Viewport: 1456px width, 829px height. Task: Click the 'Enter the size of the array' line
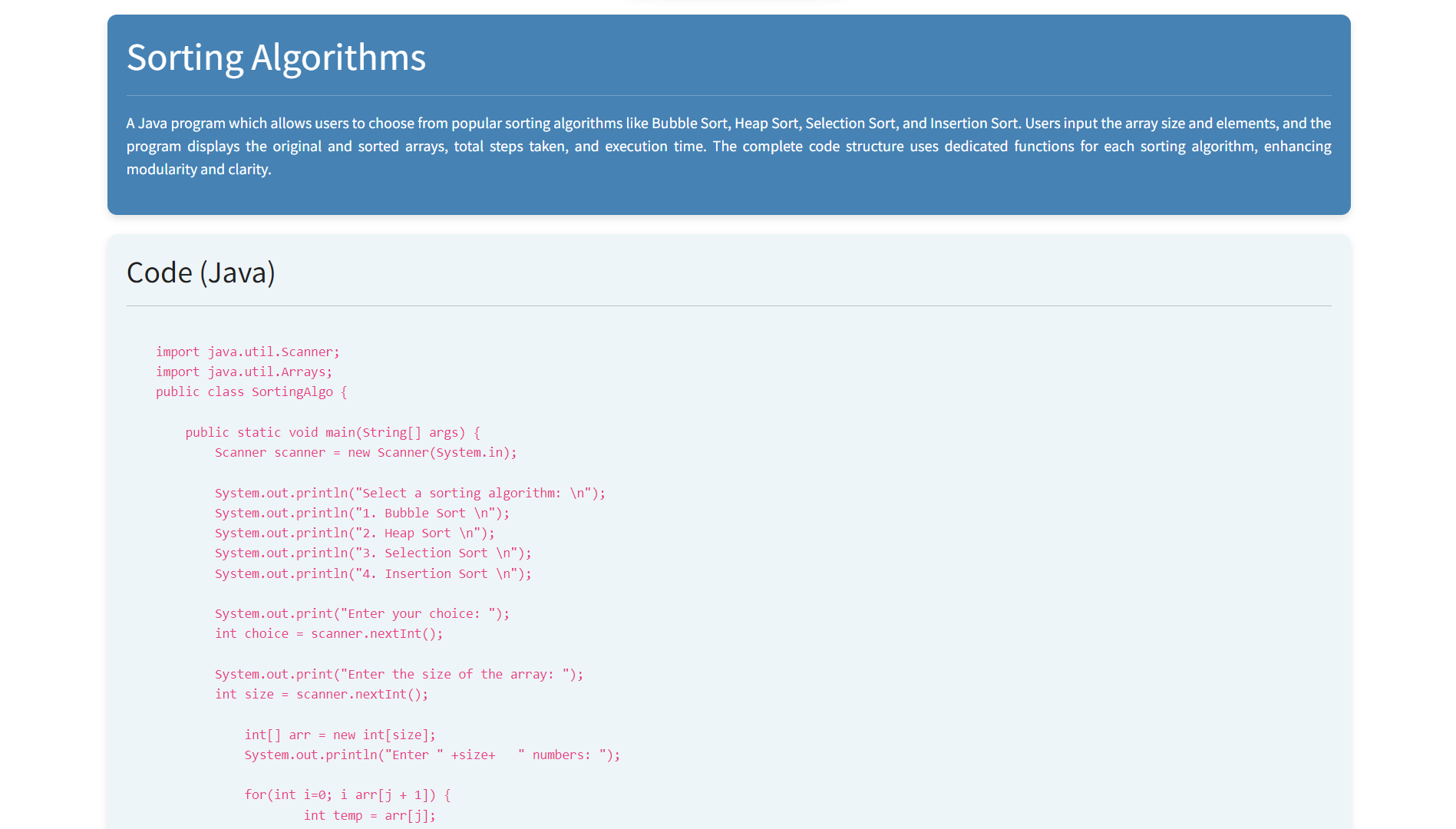coord(399,674)
